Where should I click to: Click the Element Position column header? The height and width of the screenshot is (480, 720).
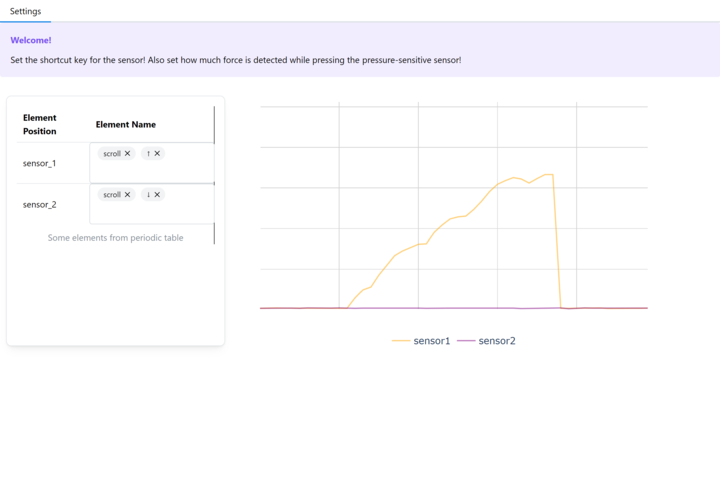click(x=40, y=124)
